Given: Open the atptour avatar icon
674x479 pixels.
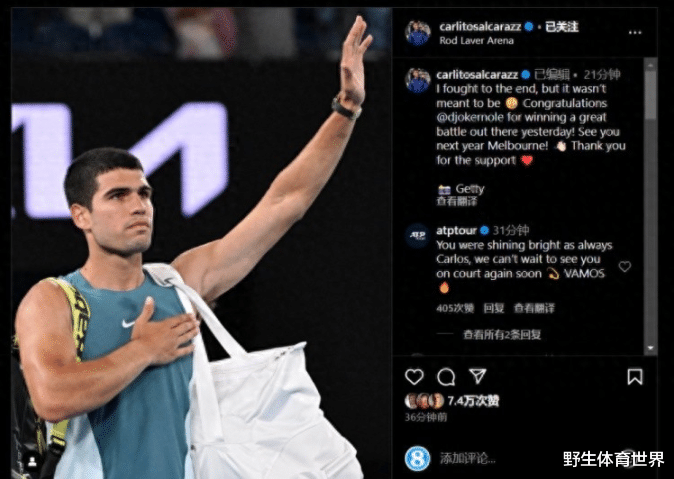Looking at the screenshot, I should click(418, 236).
